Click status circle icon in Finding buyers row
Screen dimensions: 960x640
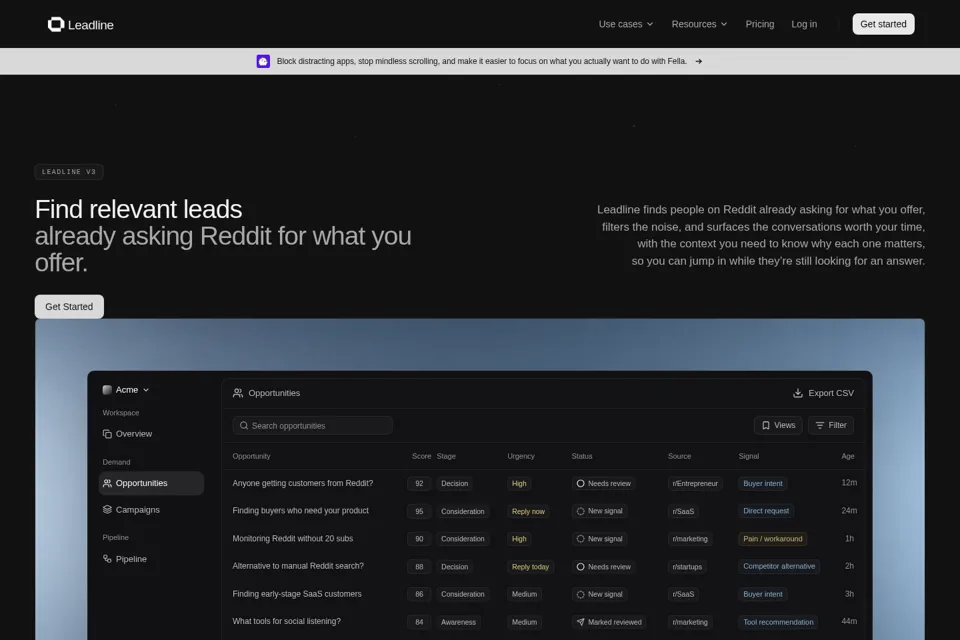point(580,511)
